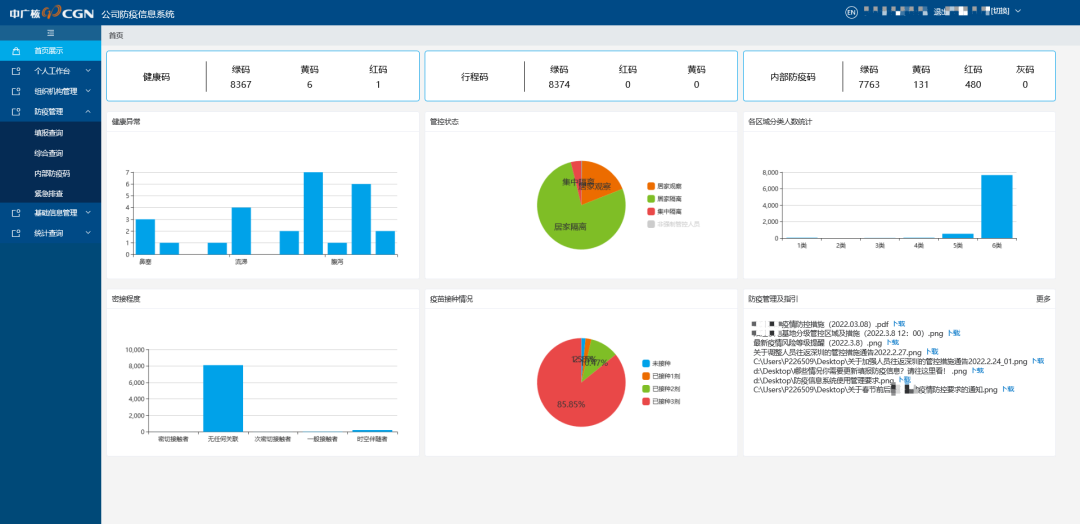Click the 已接种3剂 red legend swatch
The width and height of the screenshot is (1080, 524).
(645, 401)
